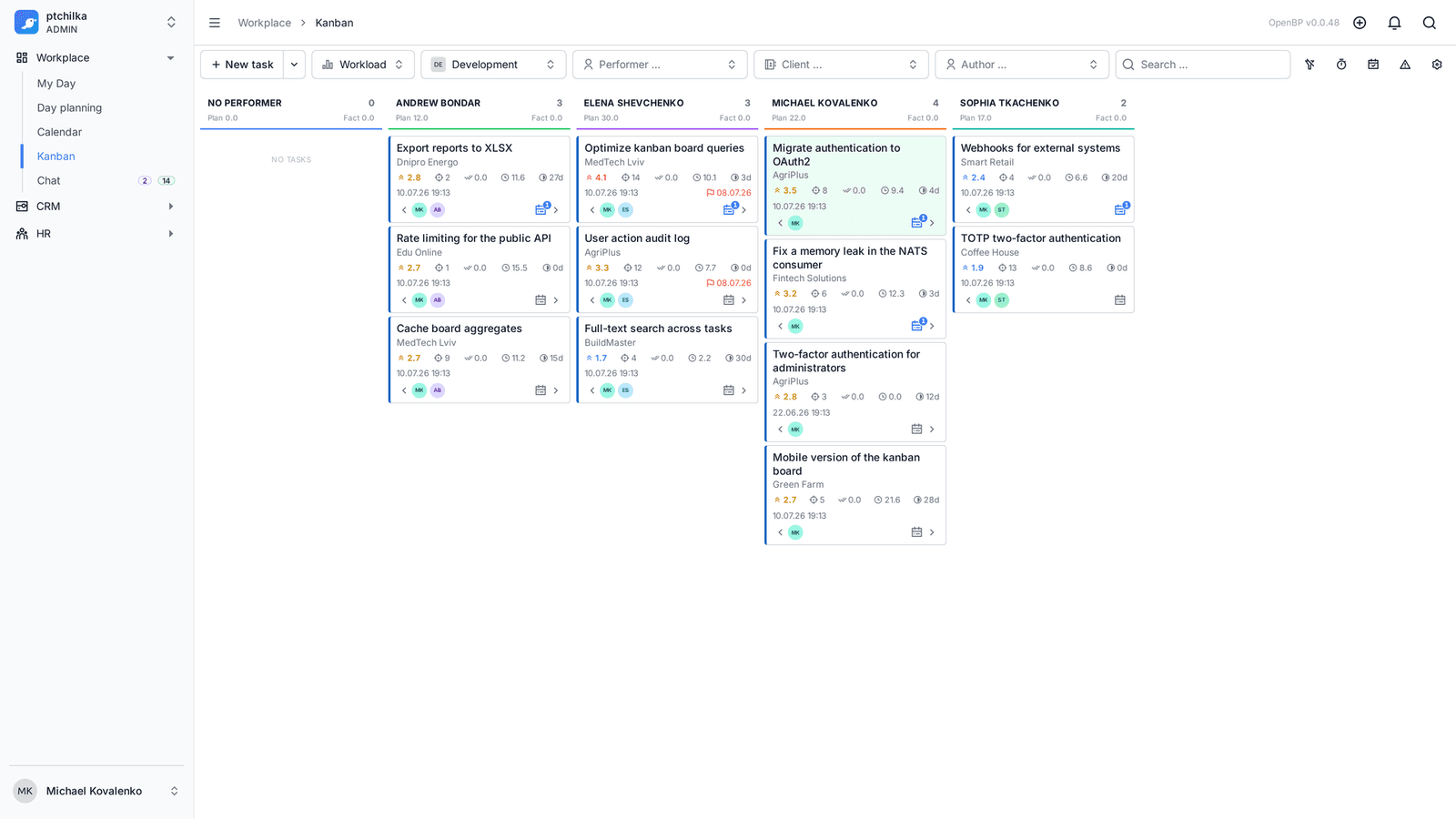Open Chat in sidebar
Viewport: 1456px width, 819px height.
point(49,181)
